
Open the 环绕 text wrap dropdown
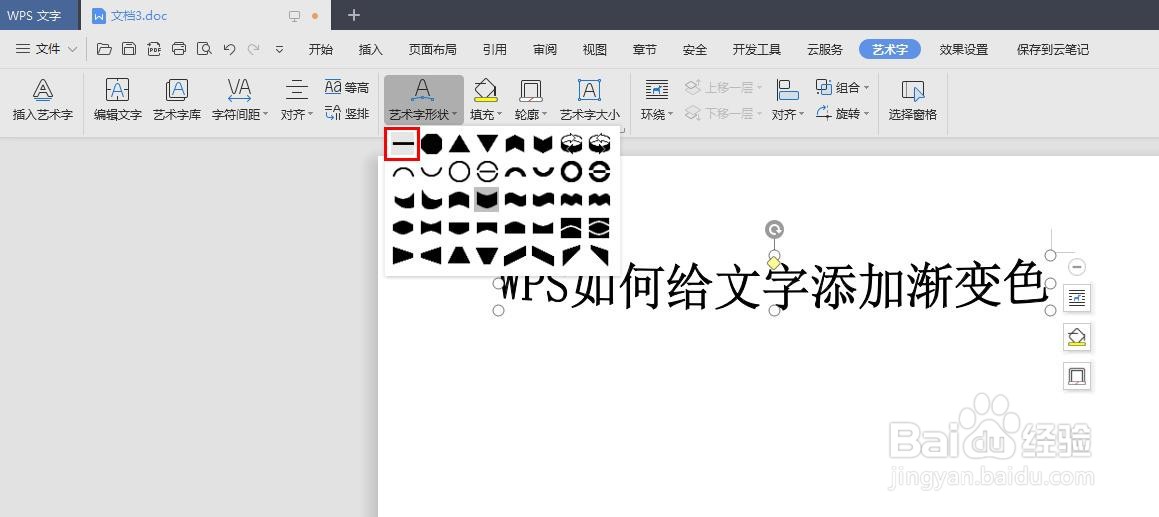tap(656, 100)
